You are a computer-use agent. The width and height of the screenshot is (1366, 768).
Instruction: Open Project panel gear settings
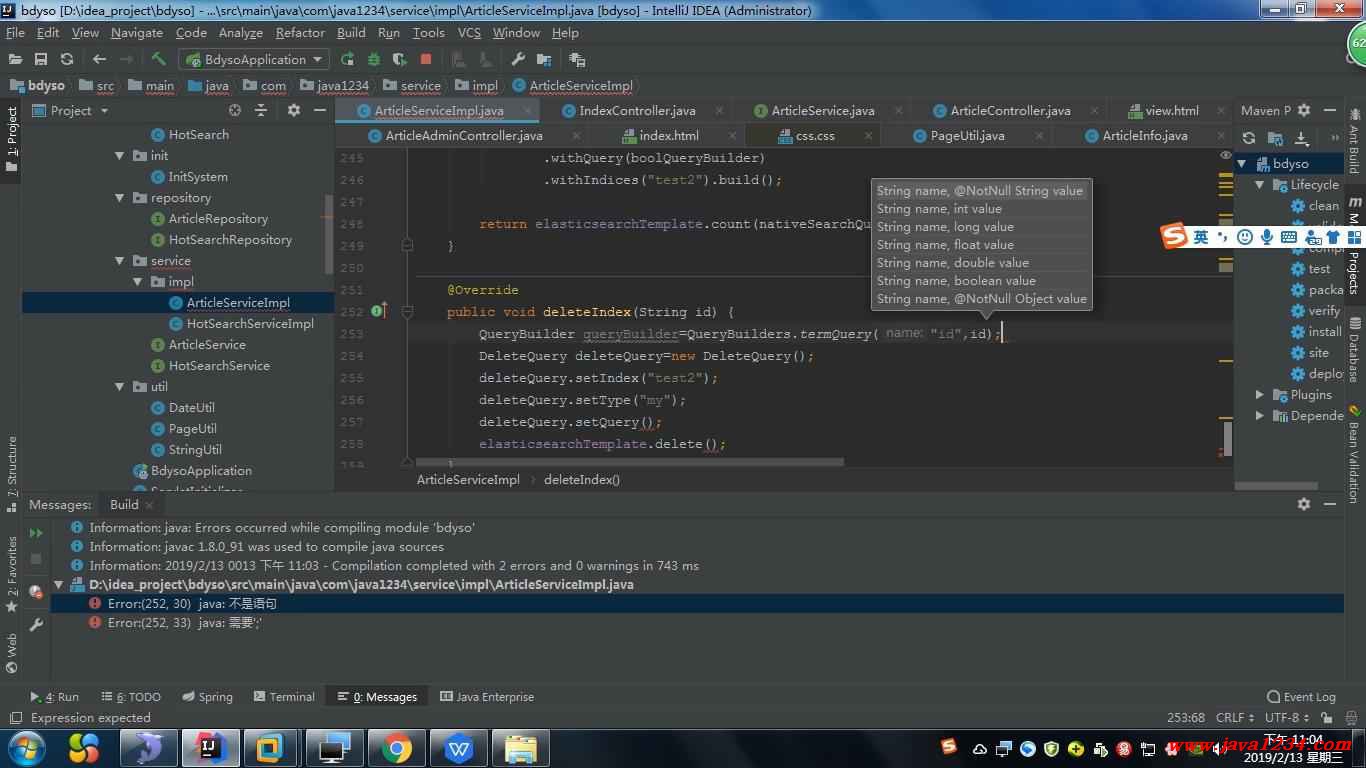coord(293,110)
